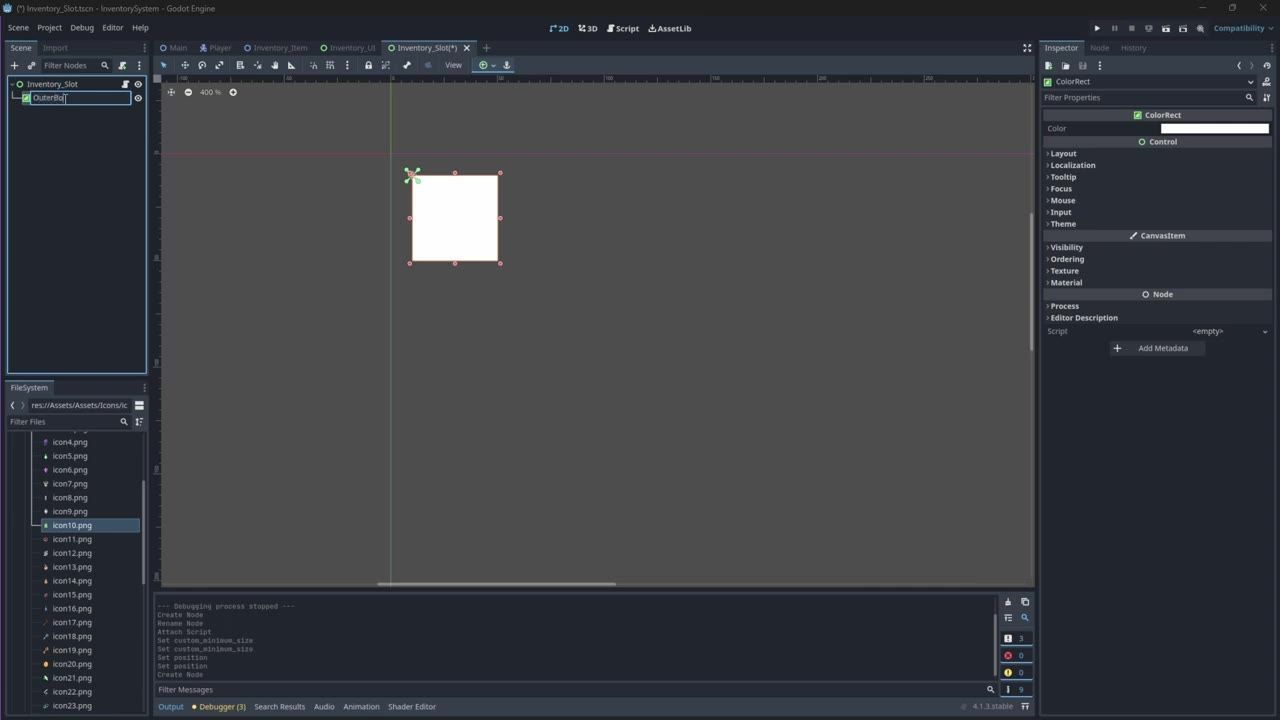Select the Move mode tool in the canvas toolbar
Image resolution: width=1280 pixels, height=720 pixels.
pos(184,65)
